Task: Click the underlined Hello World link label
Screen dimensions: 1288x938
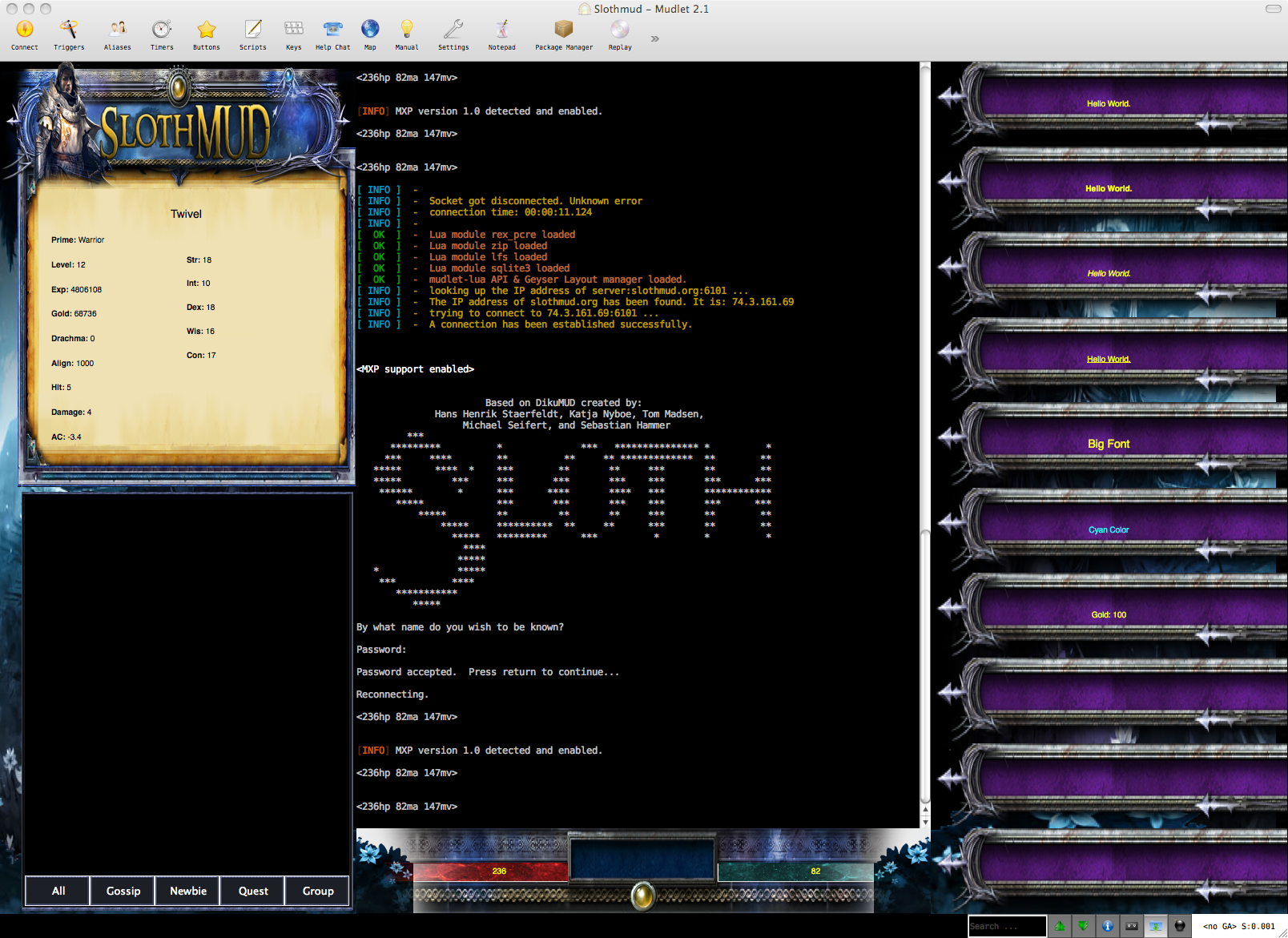Action: (1109, 359)
